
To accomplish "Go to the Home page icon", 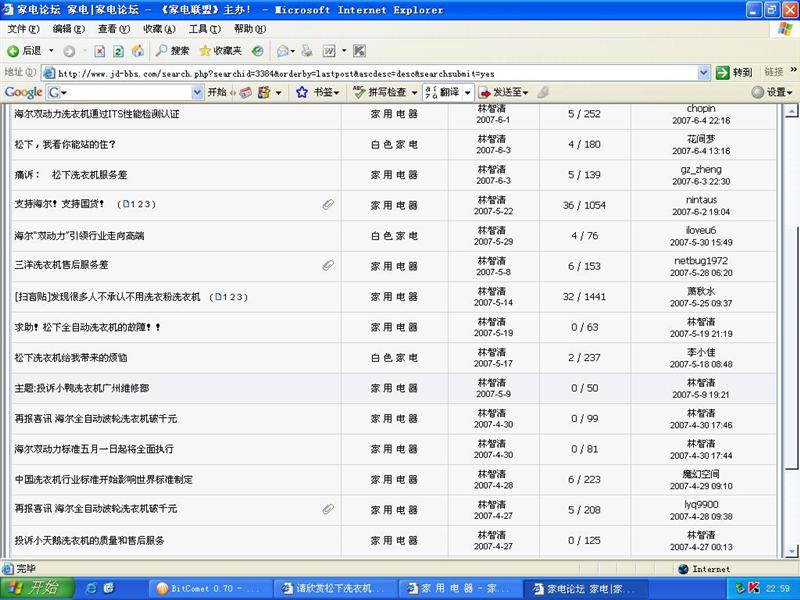I will (x=137, y=51).
